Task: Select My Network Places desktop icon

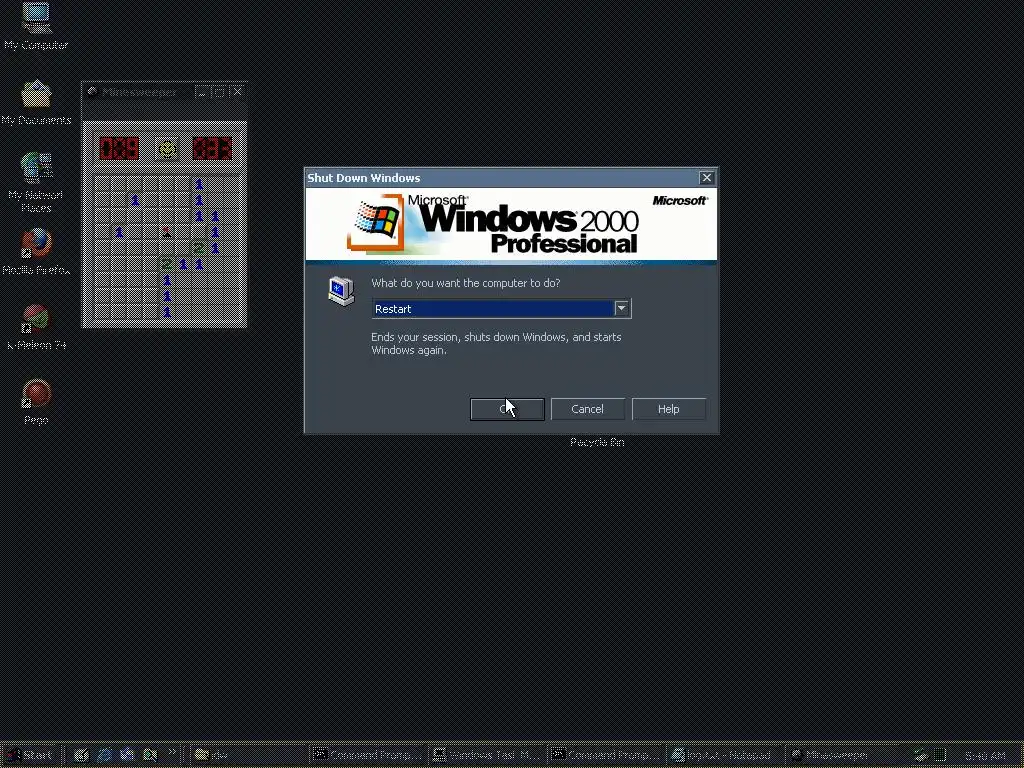Action: 36,182
